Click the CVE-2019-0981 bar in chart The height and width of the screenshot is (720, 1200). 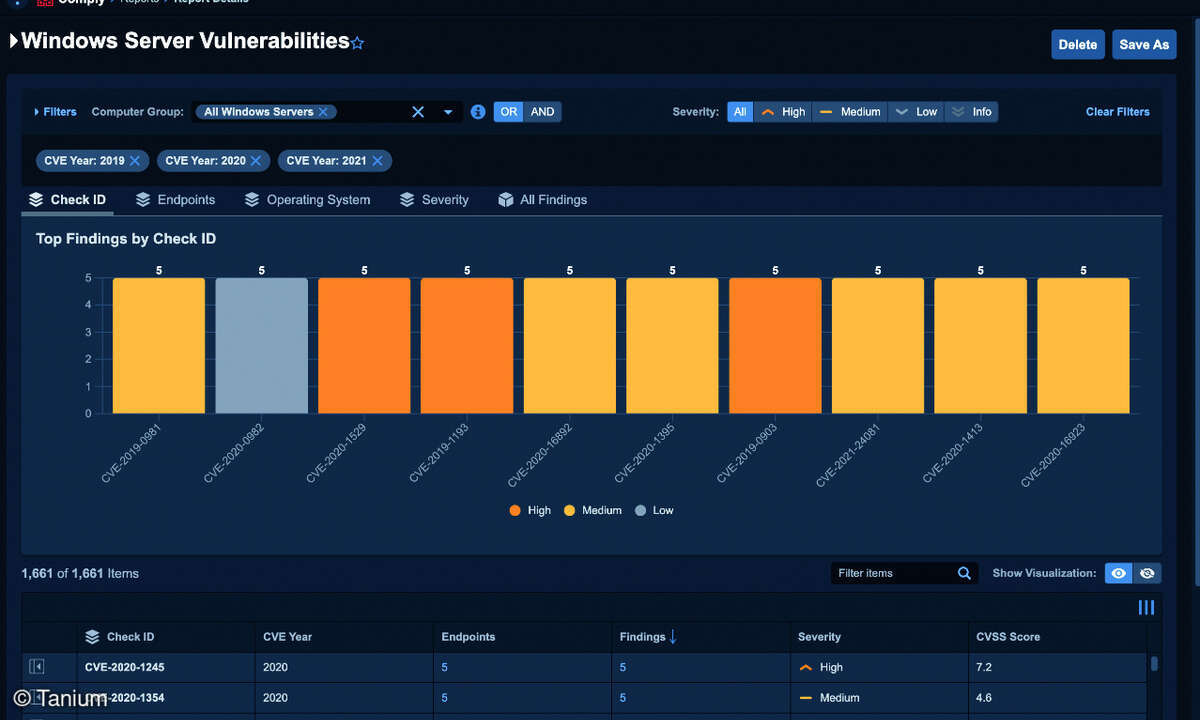(159, 346)
